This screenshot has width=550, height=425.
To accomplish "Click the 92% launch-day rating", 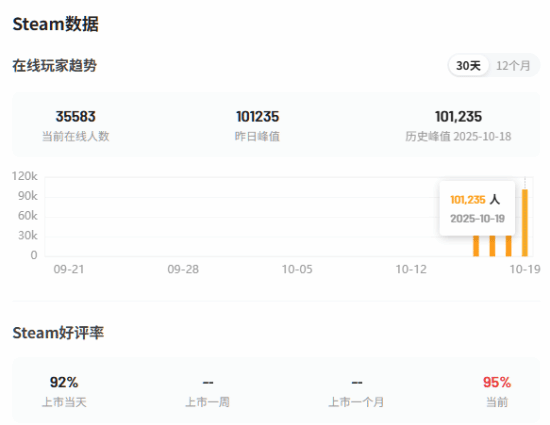I will (64, 382).
